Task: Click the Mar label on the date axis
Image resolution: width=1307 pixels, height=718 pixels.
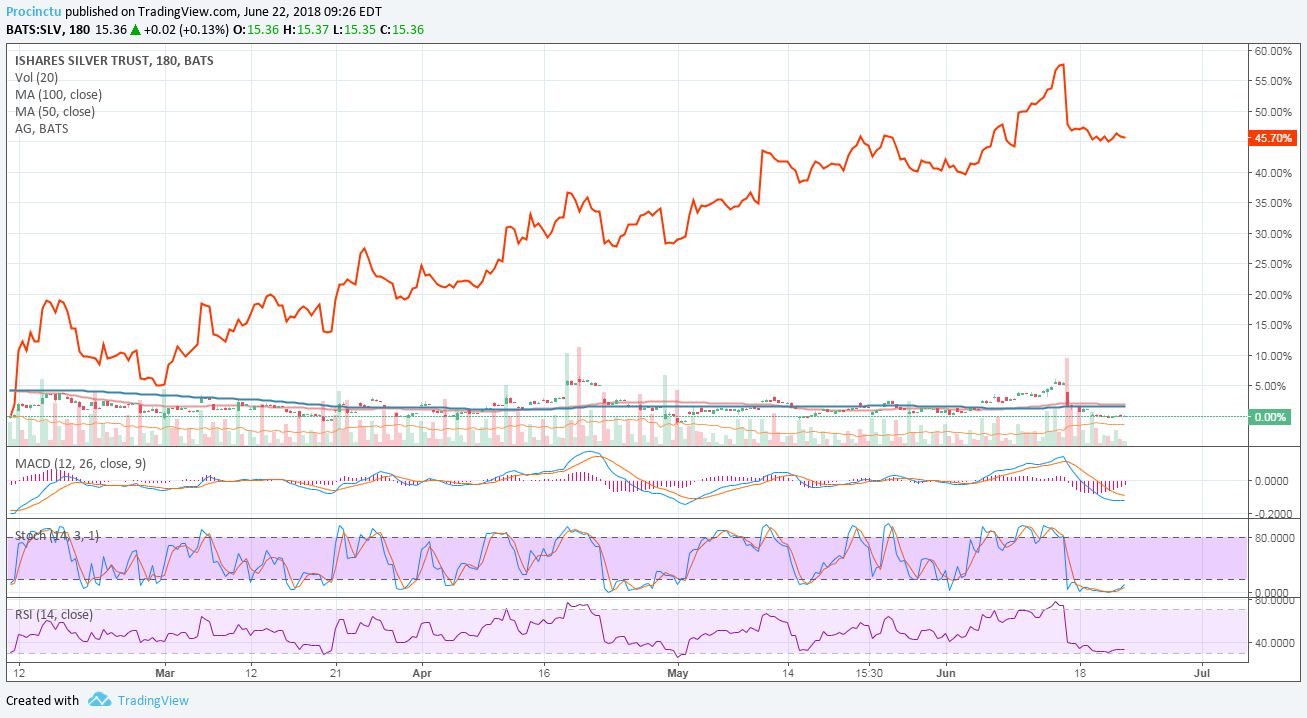Action: point(165,673)
